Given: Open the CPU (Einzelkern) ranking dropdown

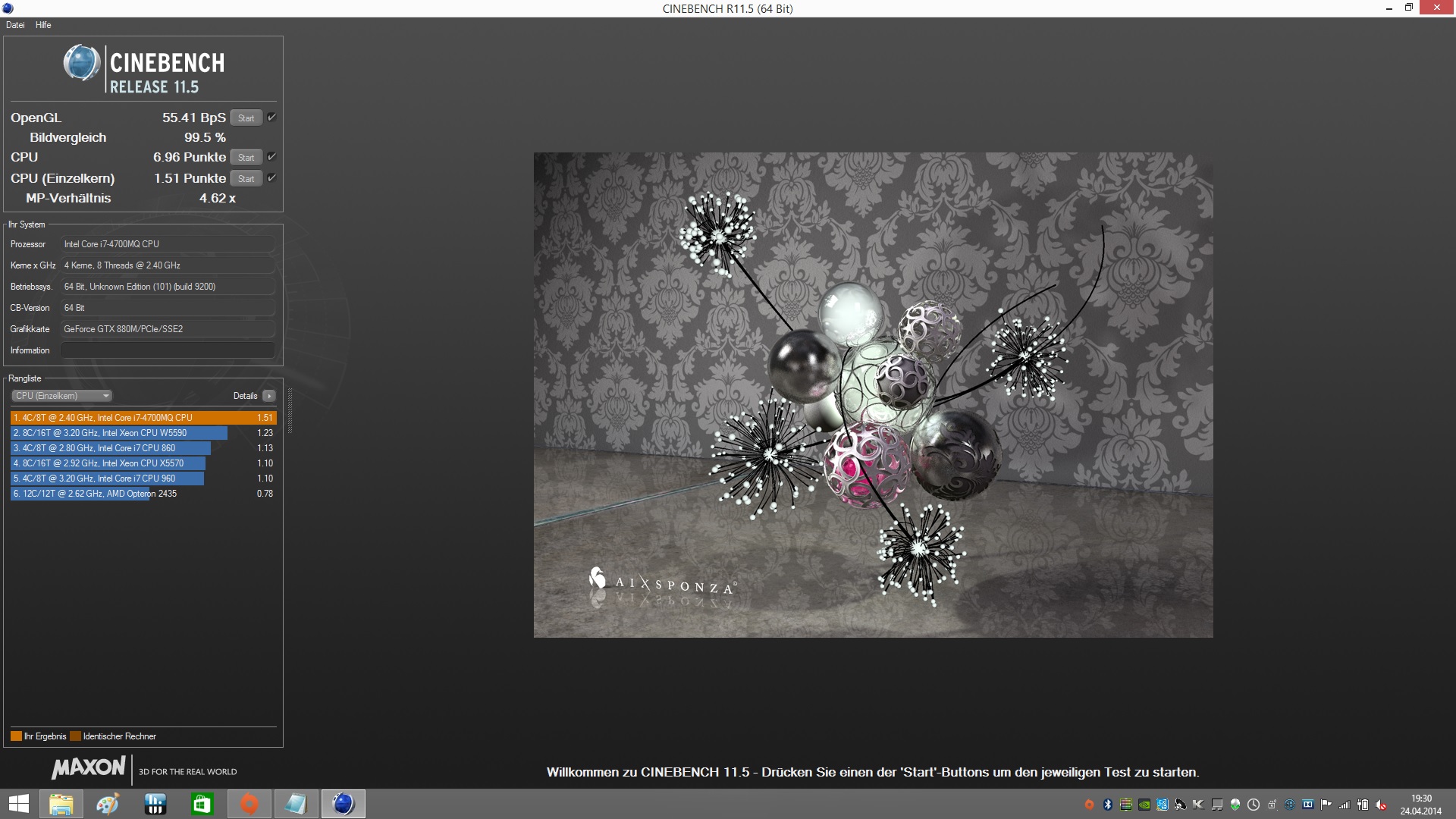Looking at the screenshot, I should point(62,396).
